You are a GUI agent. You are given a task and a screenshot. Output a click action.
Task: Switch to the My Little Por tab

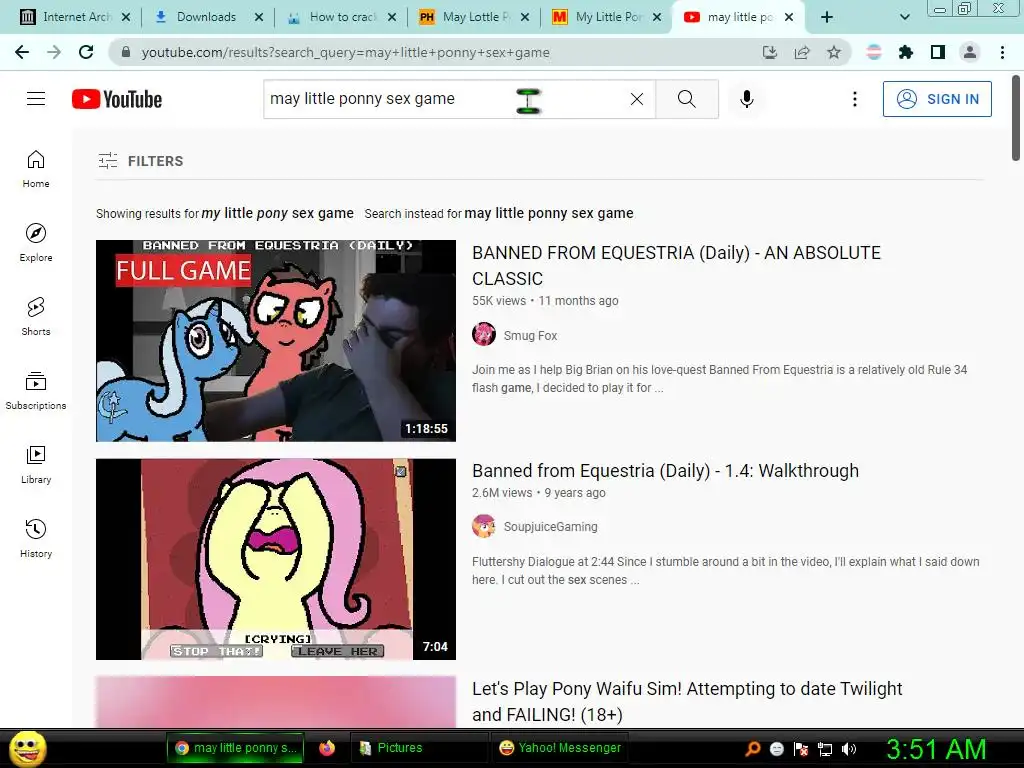[x=600, y=17]
